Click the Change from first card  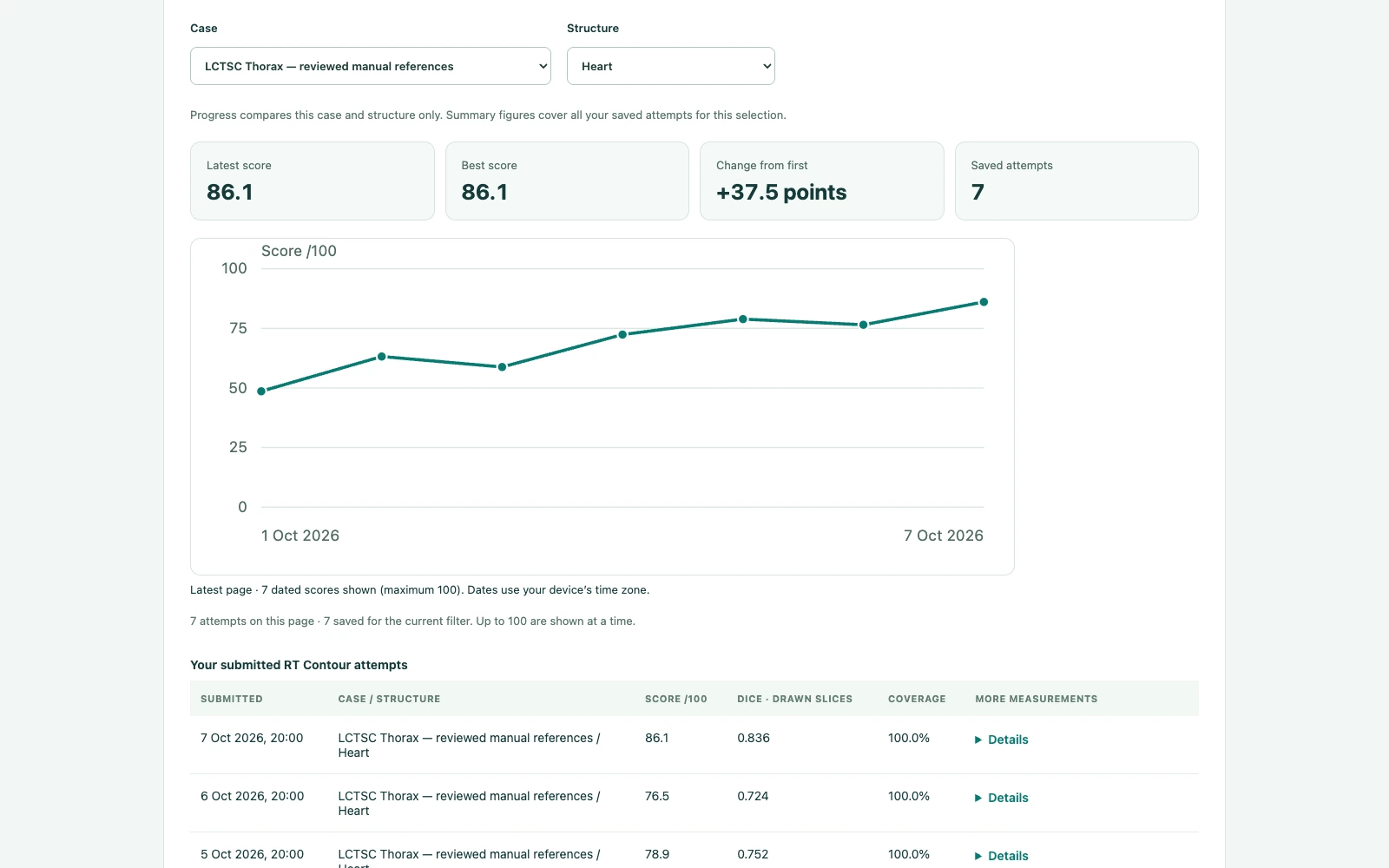point(822,181)
